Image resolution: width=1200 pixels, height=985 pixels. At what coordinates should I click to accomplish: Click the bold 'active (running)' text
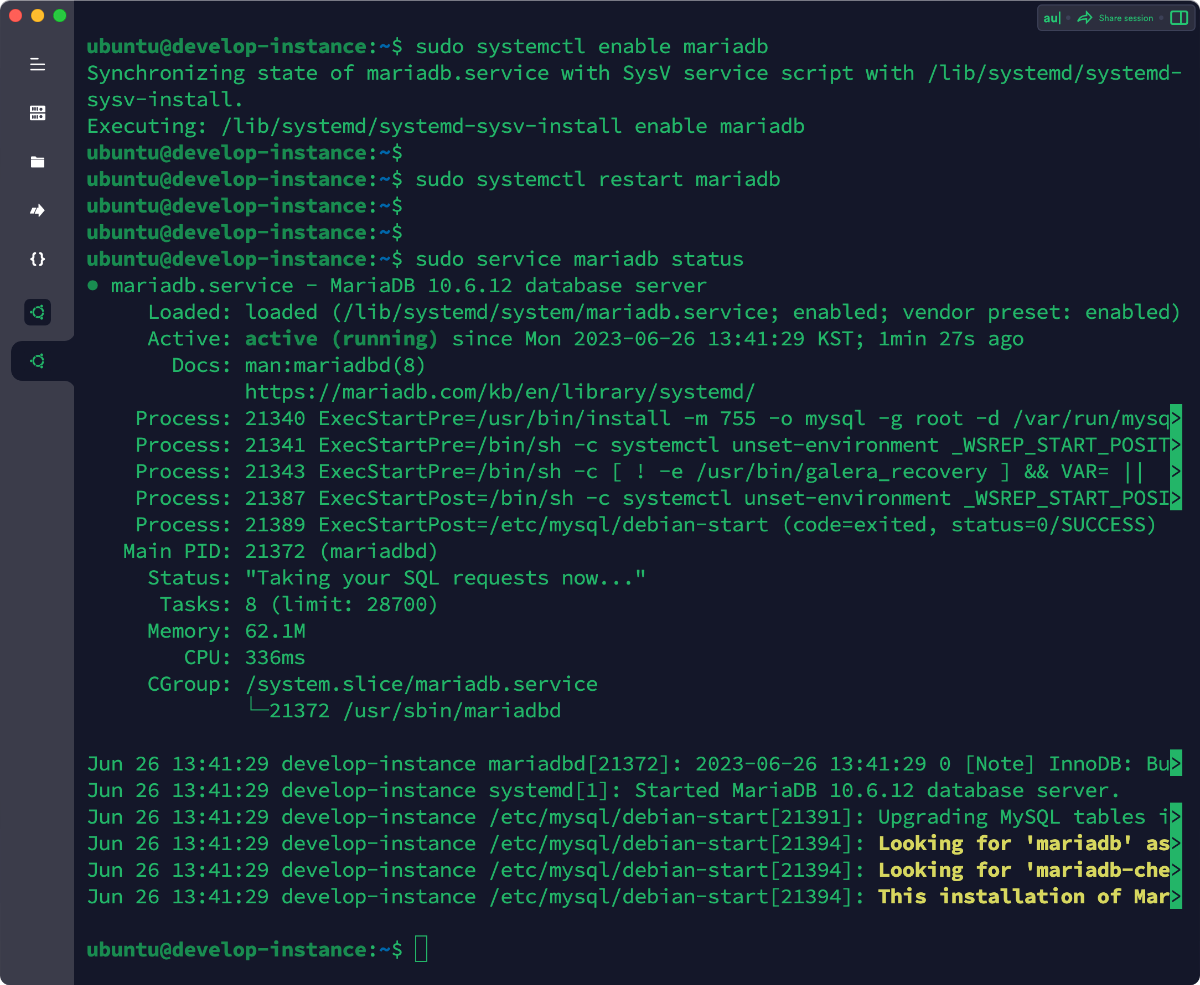342,338
